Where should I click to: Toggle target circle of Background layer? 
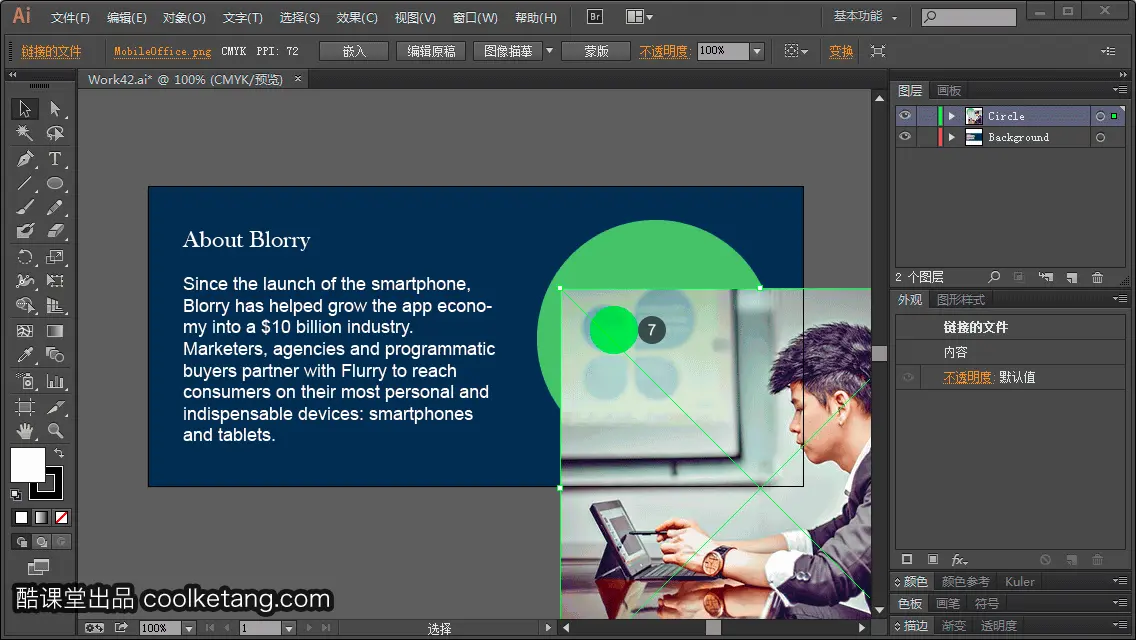point(1100,137)
